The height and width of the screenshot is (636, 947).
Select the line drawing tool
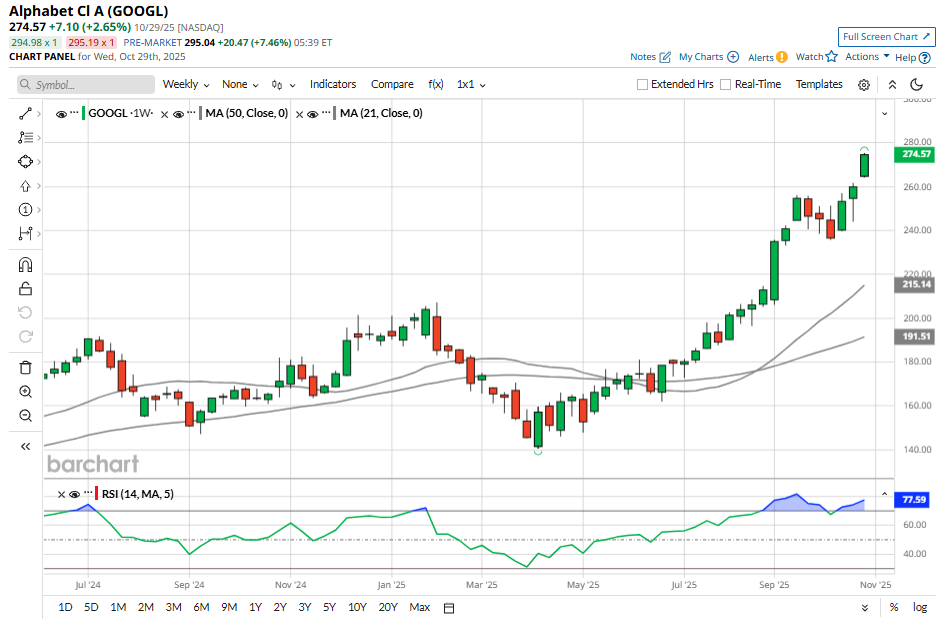pos(26,114)
